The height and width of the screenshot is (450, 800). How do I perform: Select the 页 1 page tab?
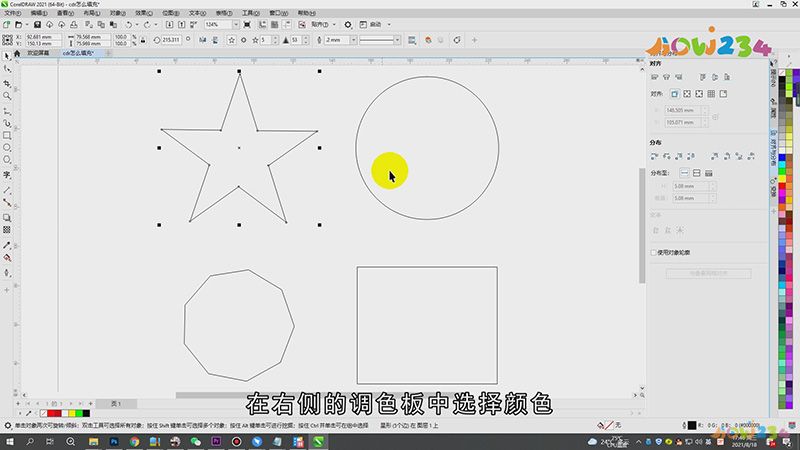[116, 404]
